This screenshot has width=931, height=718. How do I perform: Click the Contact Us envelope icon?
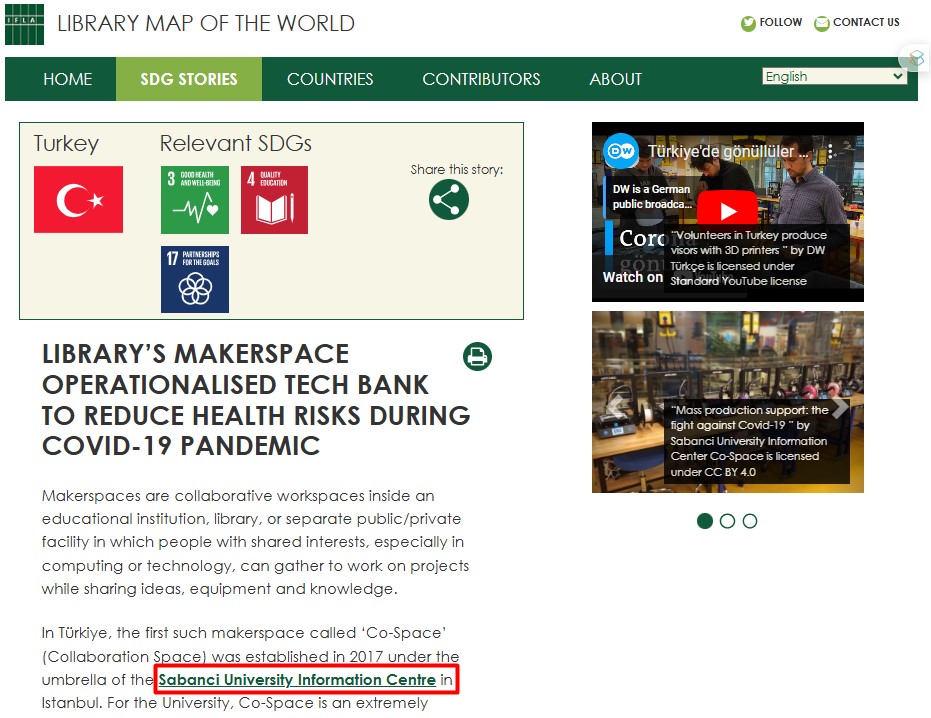822,23
